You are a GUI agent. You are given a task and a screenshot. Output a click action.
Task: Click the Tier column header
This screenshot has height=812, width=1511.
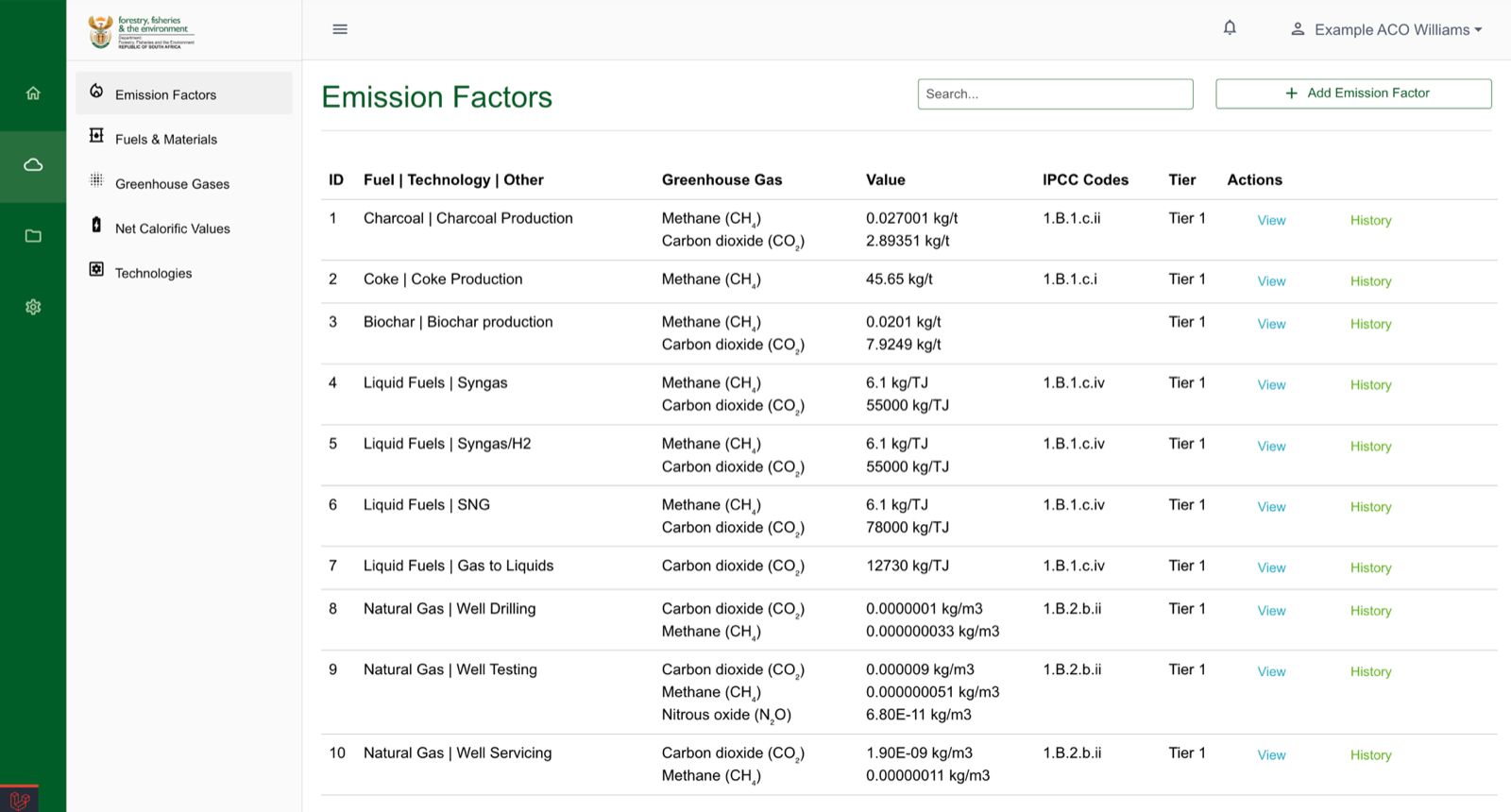coord(1181,180)
